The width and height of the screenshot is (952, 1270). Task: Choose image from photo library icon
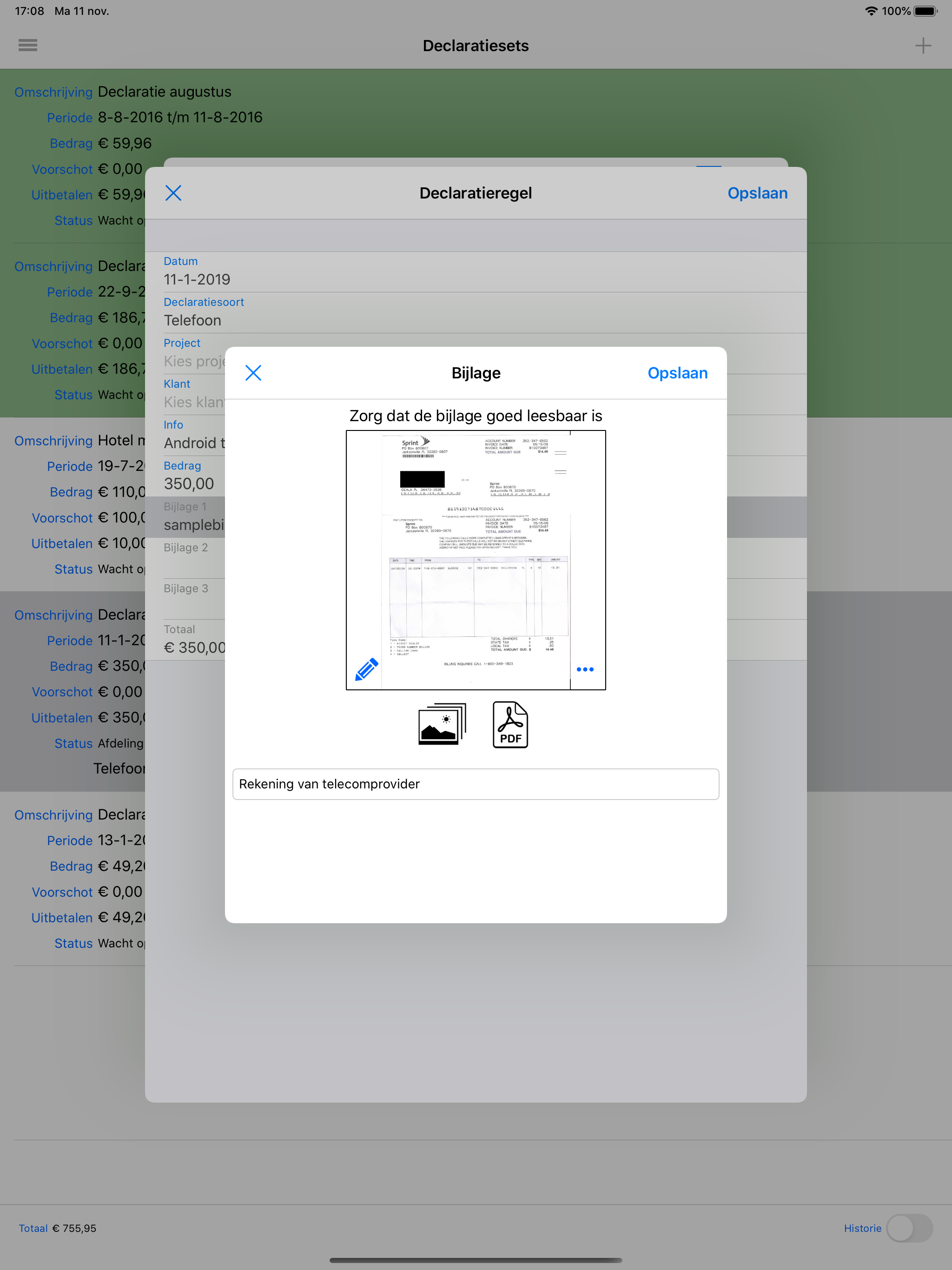(442, 724)
